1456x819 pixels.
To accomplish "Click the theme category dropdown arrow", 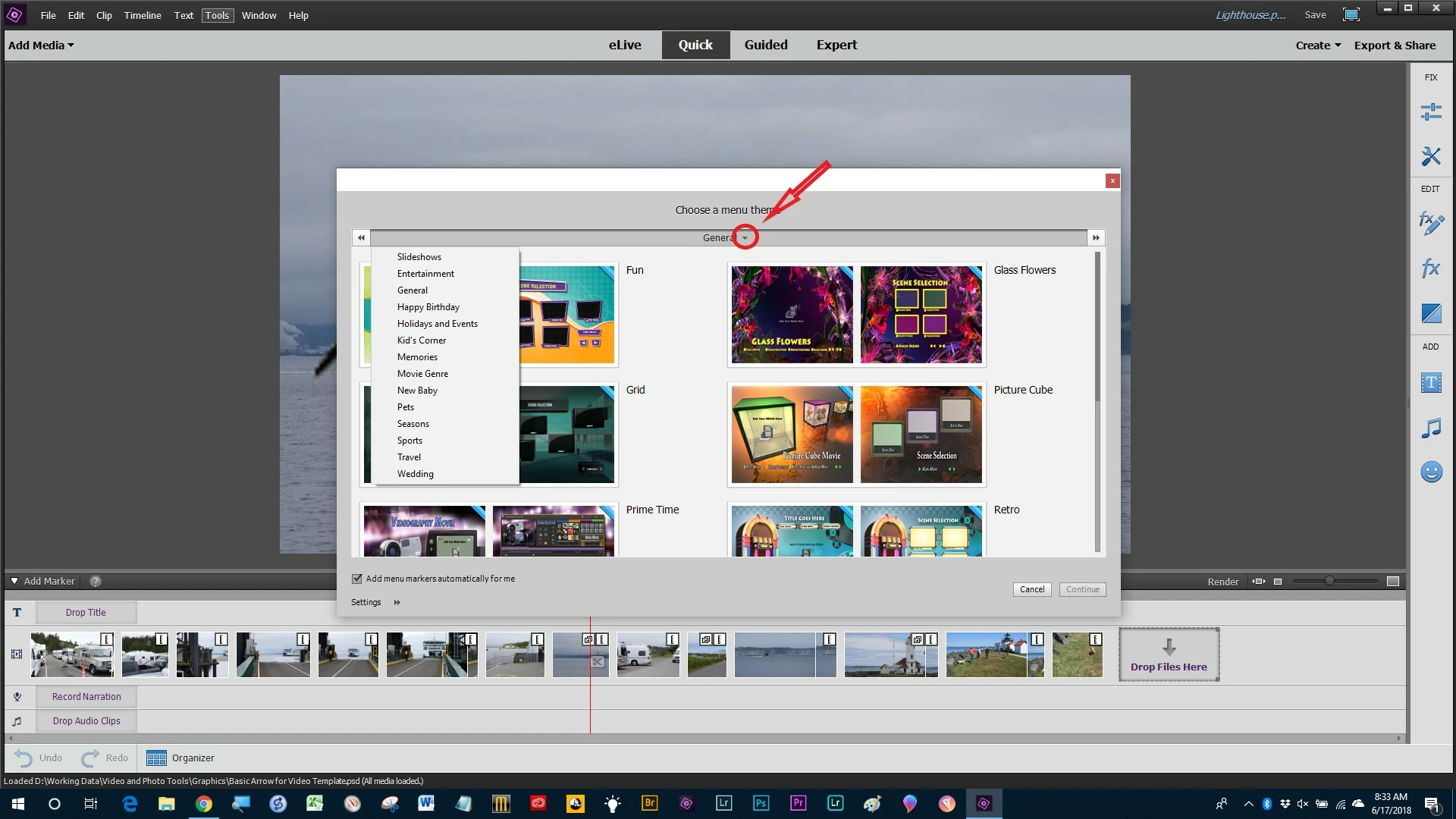I will pyautogui.click(x=745, y=238).
